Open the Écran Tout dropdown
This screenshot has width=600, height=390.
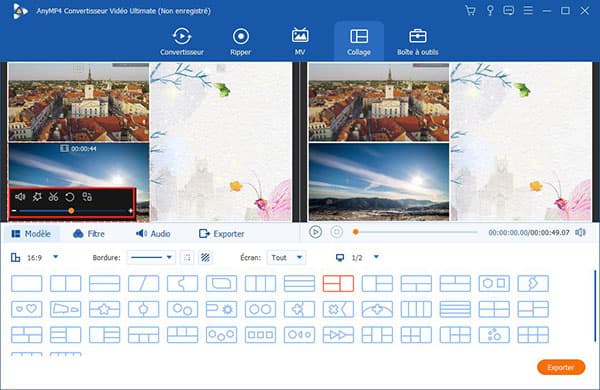click(287, 258)
